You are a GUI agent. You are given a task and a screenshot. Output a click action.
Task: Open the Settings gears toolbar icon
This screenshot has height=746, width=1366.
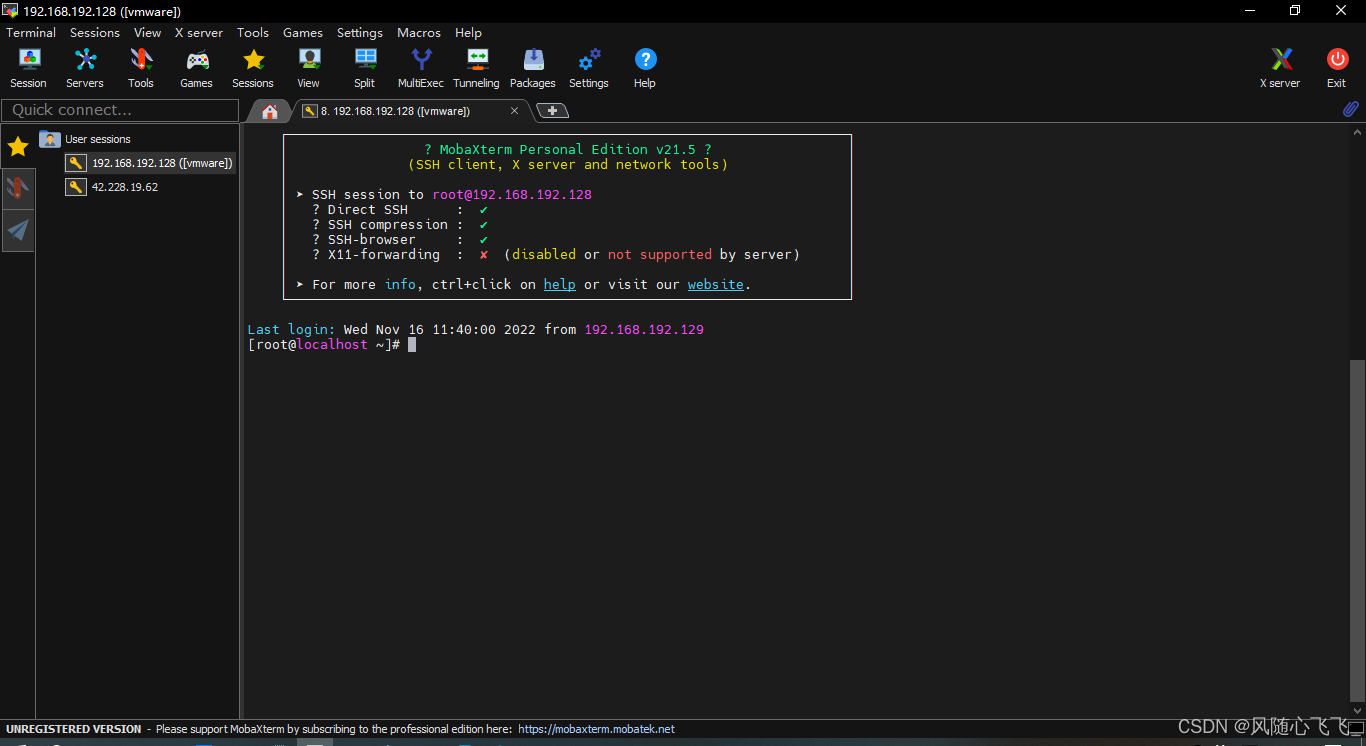[x=589, y=68]
